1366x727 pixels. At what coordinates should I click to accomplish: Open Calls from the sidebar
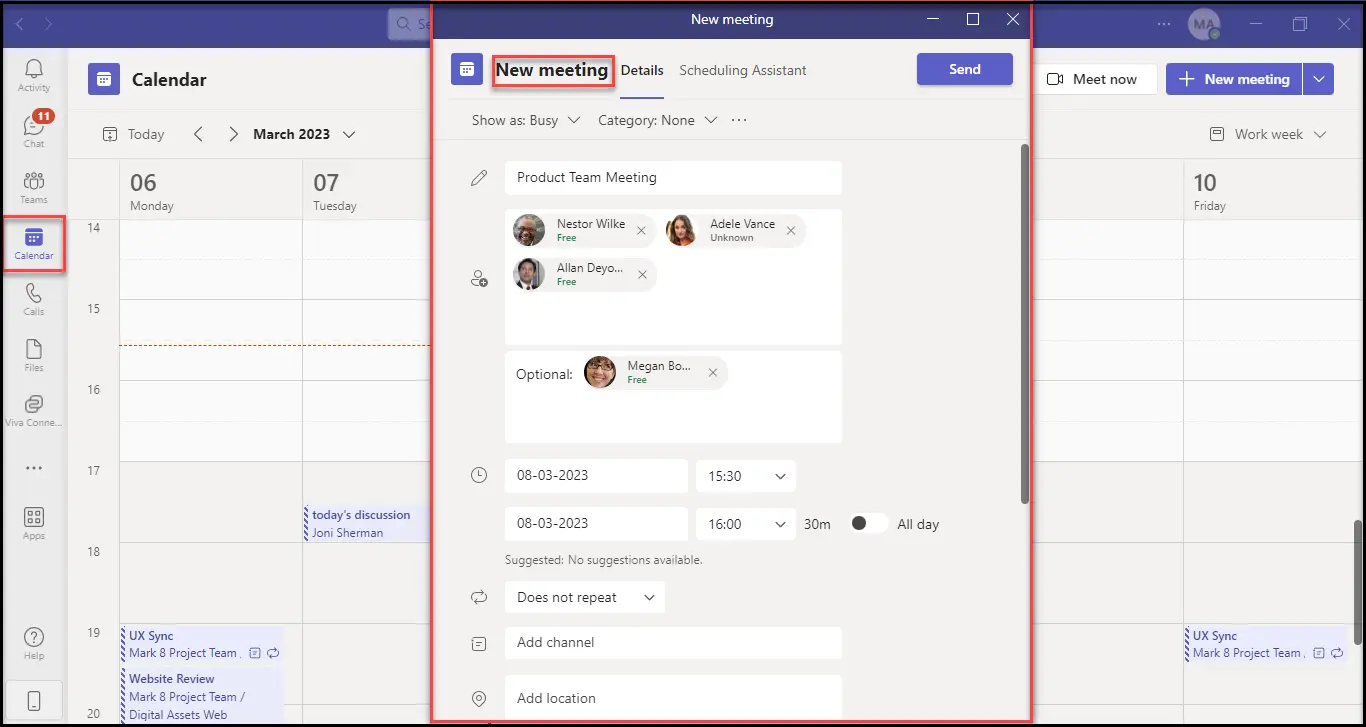(34, 299)
